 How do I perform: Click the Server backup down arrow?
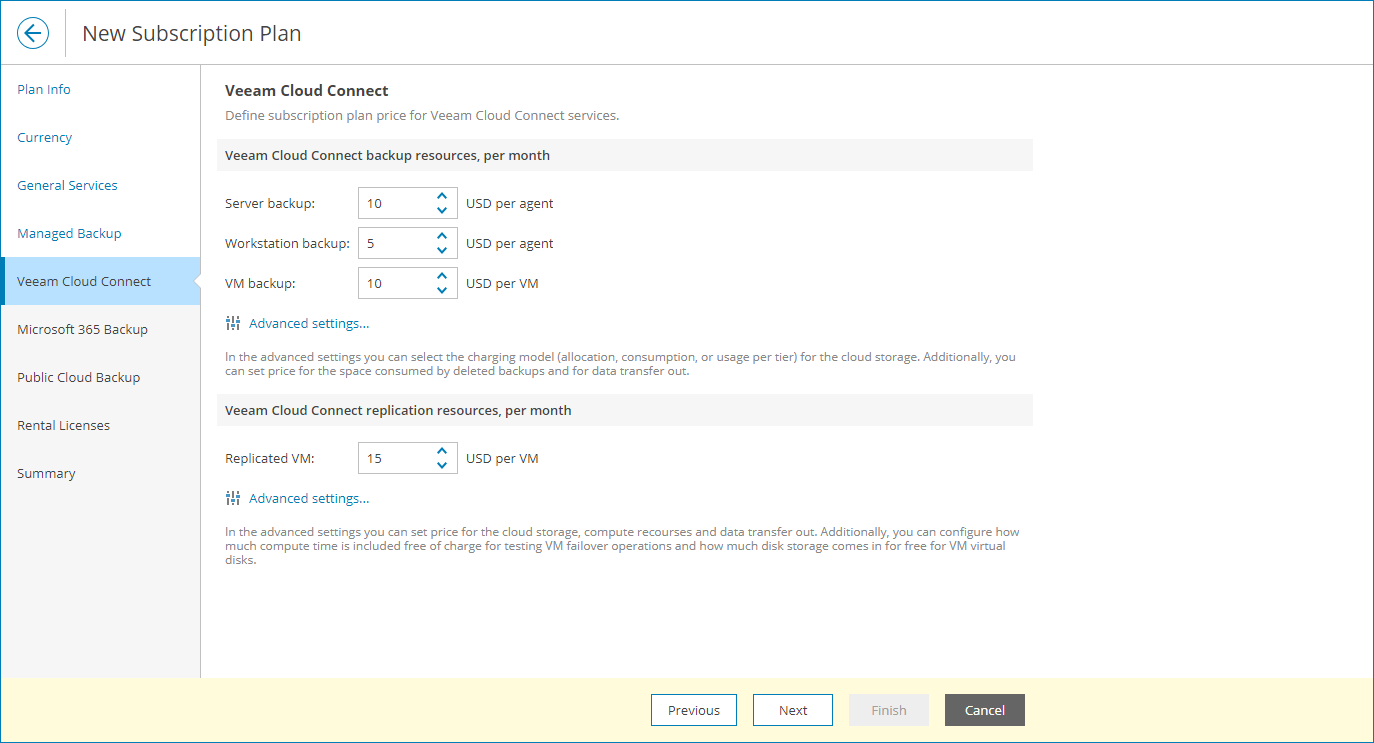[x=441, y=209]
